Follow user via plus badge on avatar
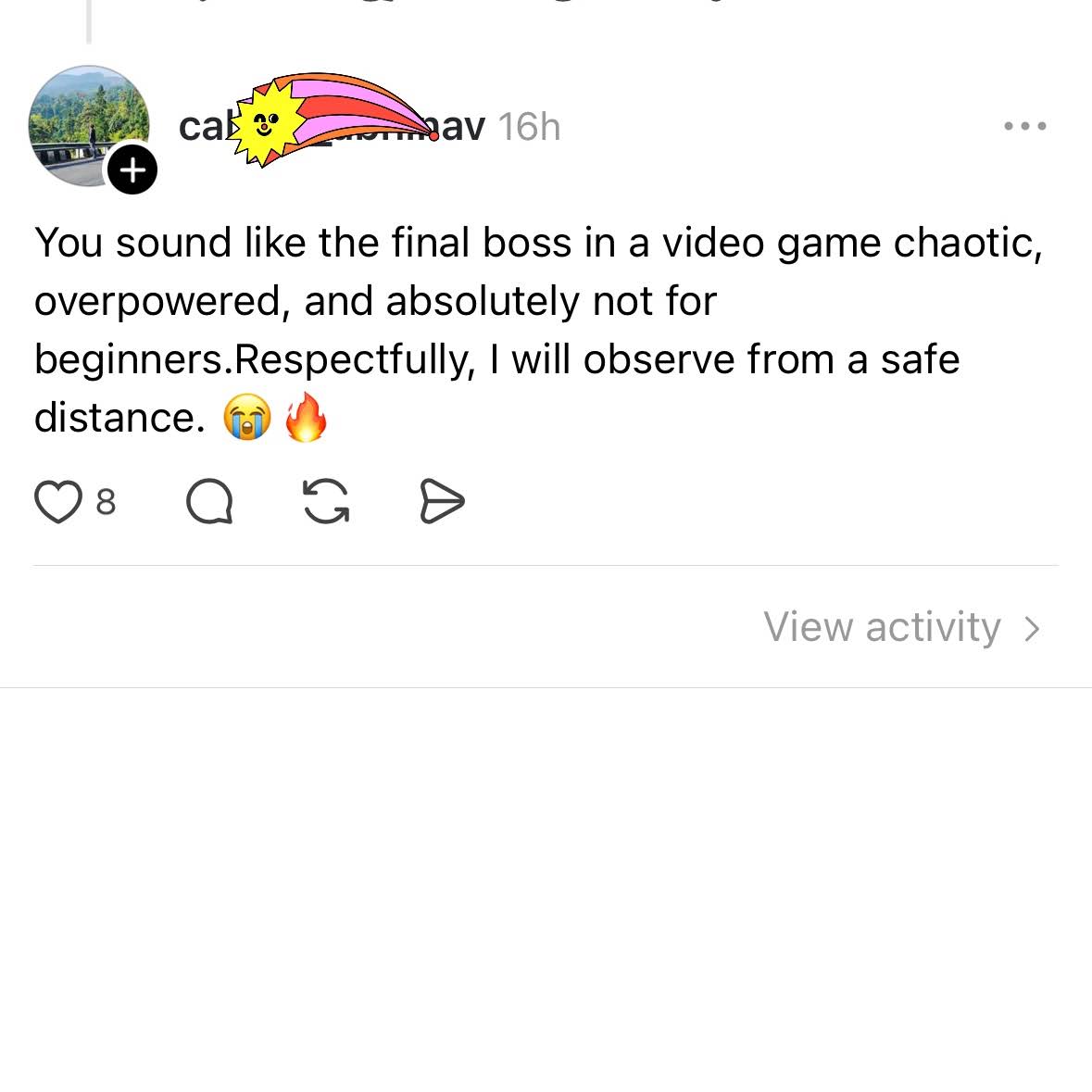 point(132,169)
